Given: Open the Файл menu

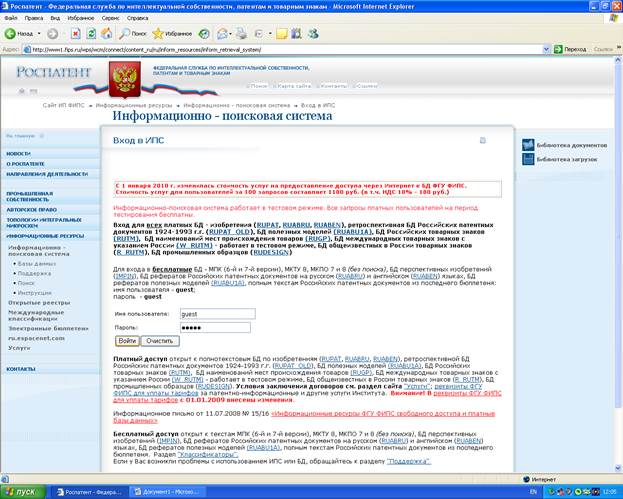Looking at the screenshot, I should (11, 18).
